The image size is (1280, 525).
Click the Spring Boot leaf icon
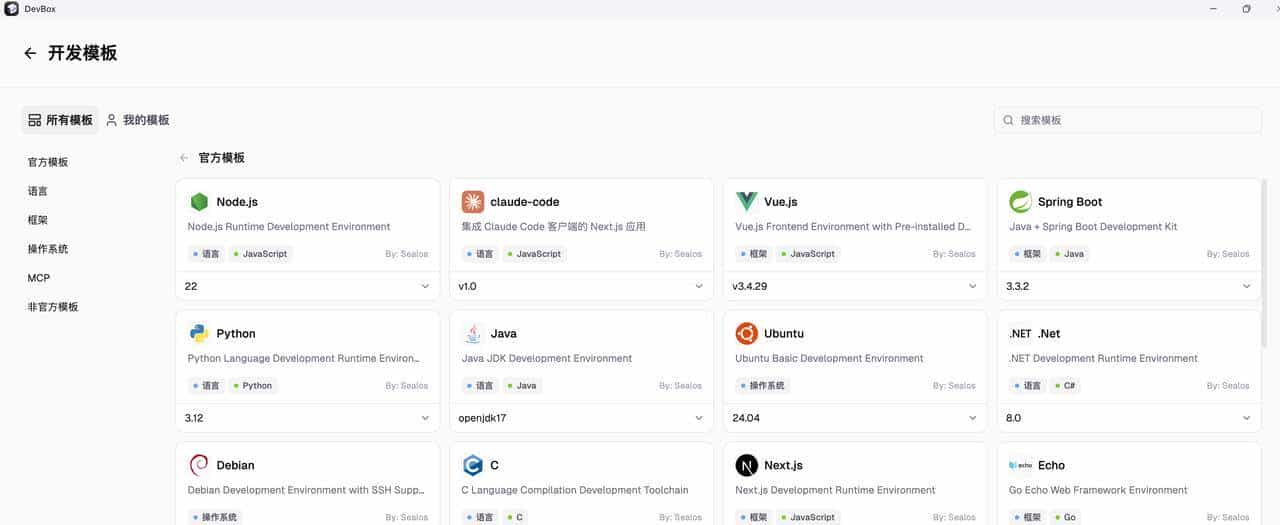click(1020, 202)
